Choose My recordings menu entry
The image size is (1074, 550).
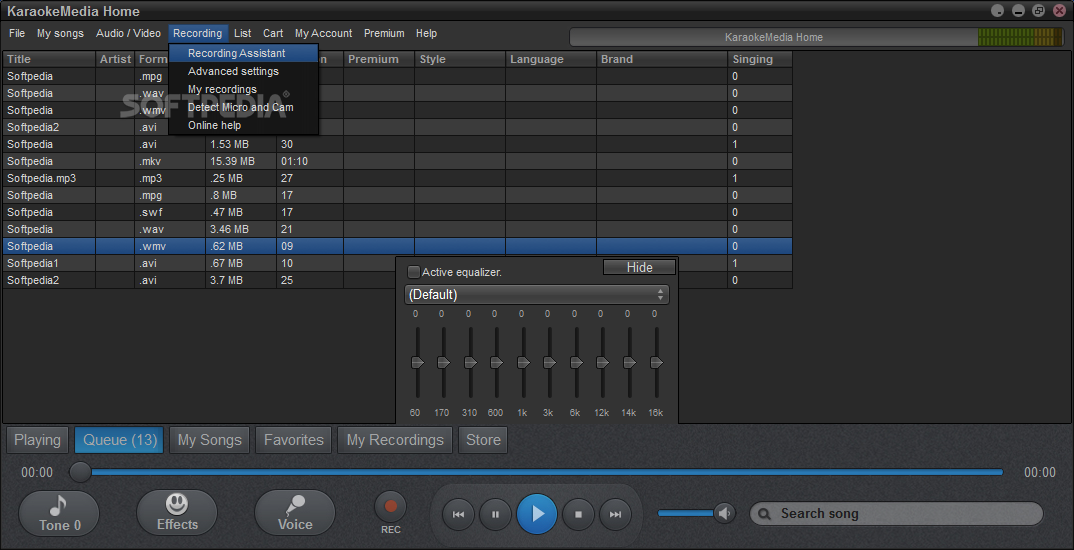[244, 89]
